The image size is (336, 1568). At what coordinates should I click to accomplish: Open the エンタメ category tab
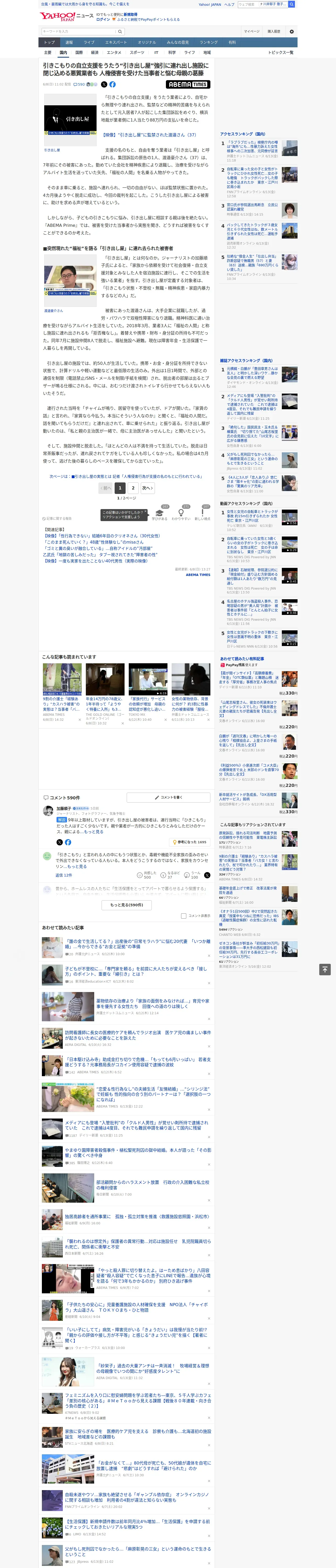point(114,52)
